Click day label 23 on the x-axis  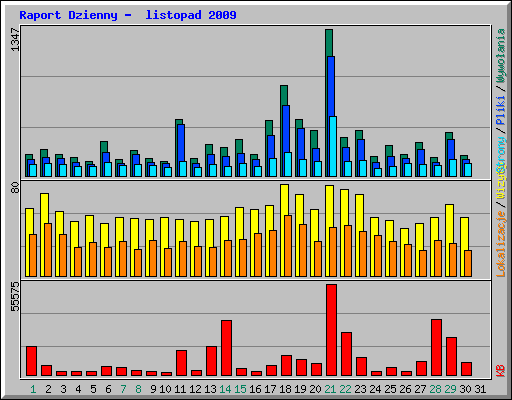point(360,389)
